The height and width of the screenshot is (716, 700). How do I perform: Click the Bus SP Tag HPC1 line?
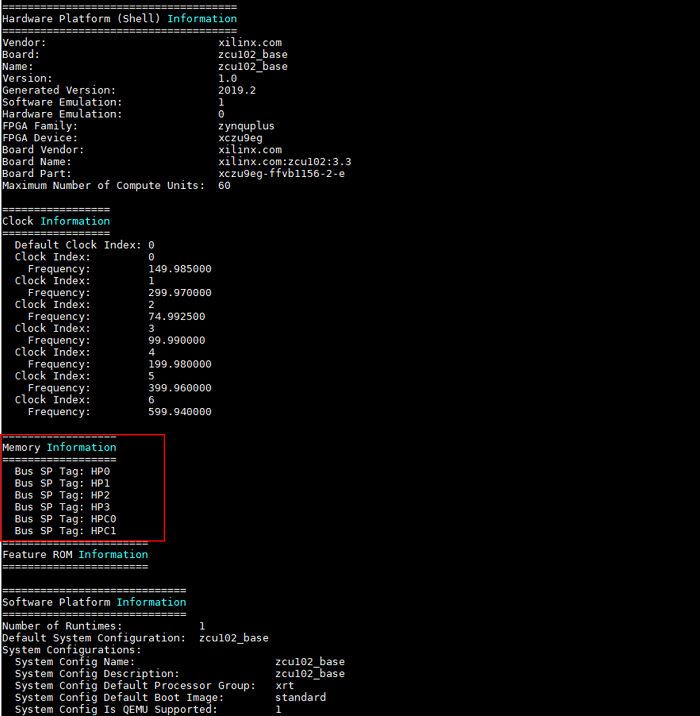pos(65,531)
